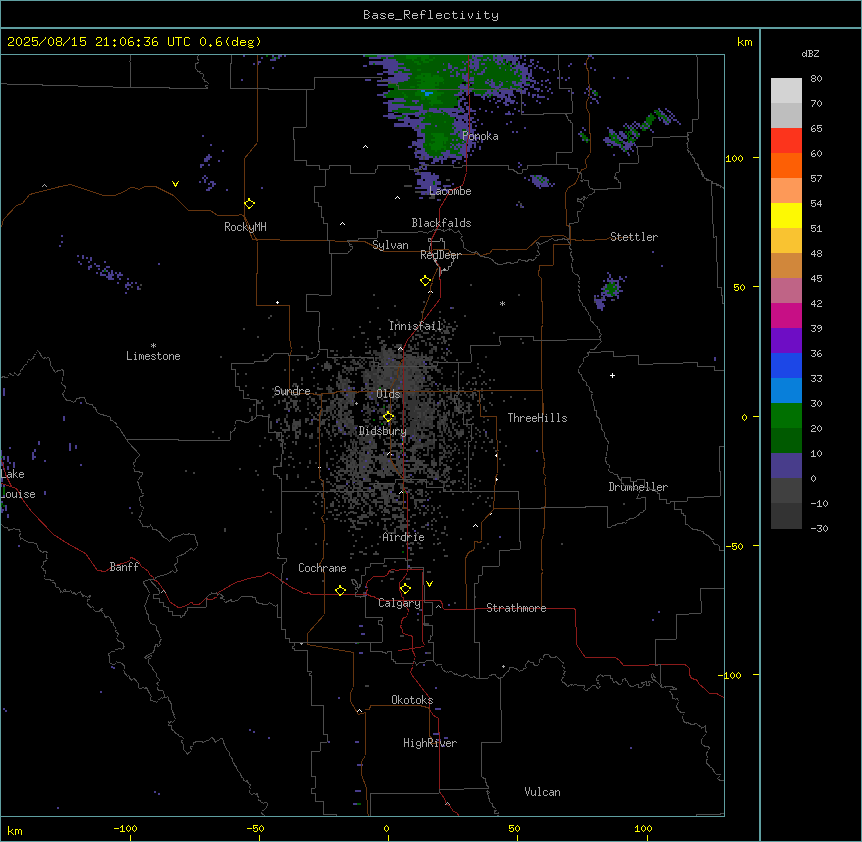862x842 pixels.
Task: Click the yellow V marker northwest of RockyMH
Action: click(175, 184)
